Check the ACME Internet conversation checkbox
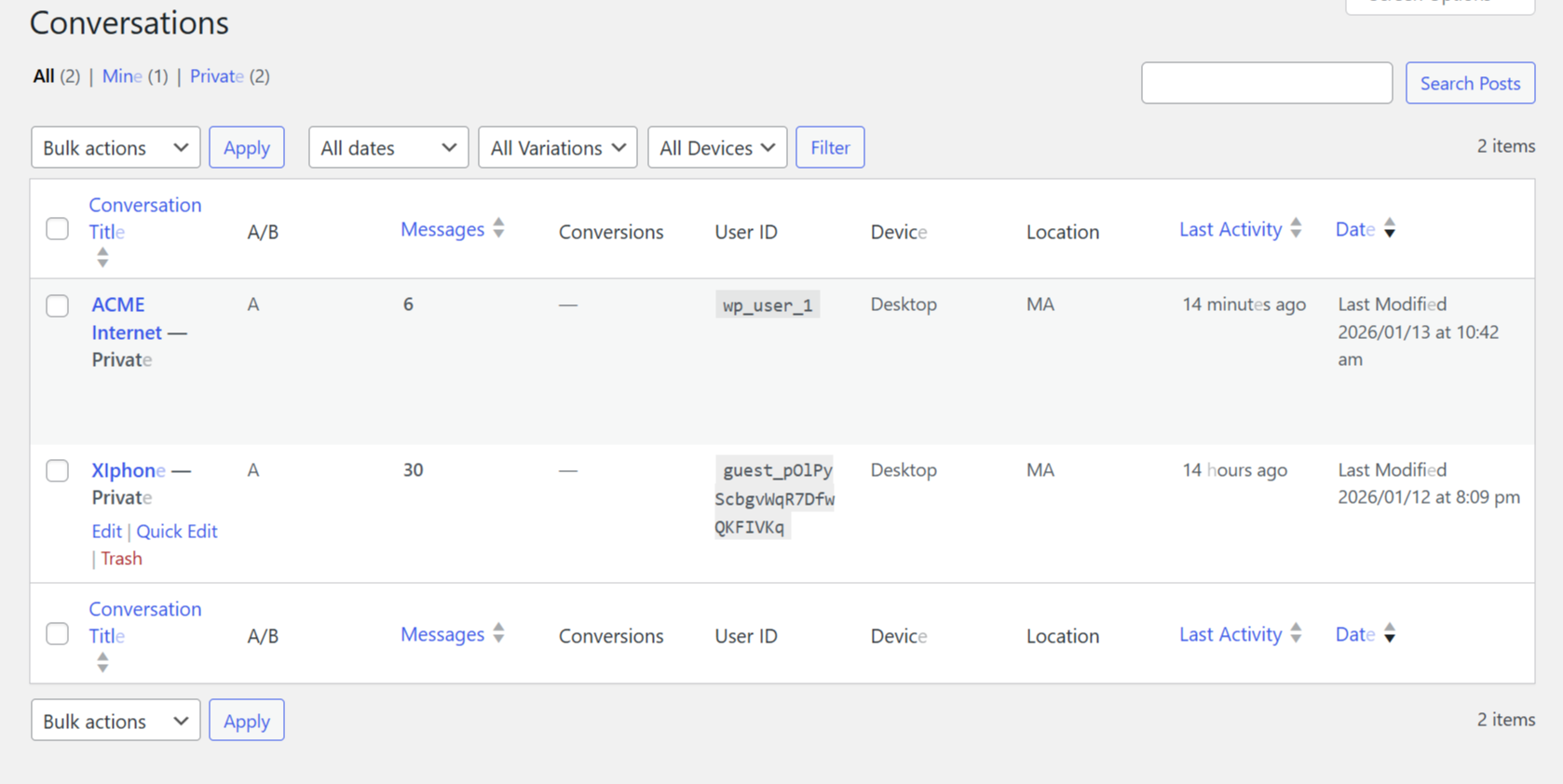The image size is (1563, 784). coord(58,305)
